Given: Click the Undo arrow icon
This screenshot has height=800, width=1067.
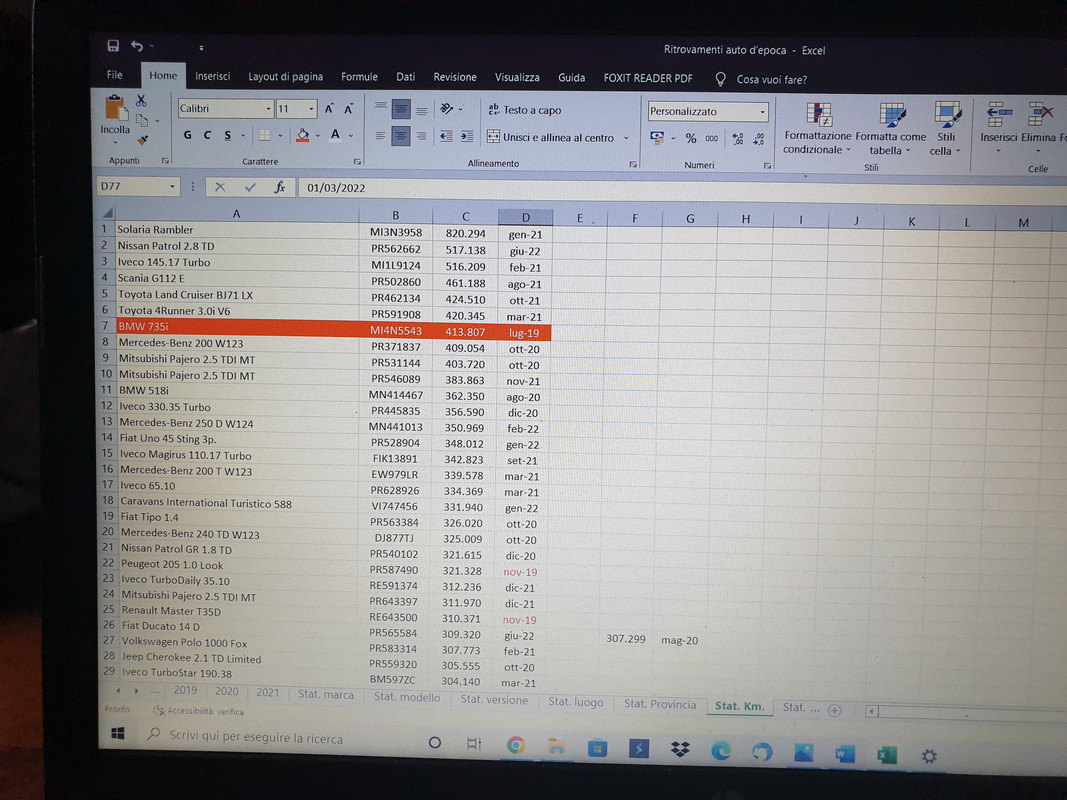Looking at the screenshot, I should click(x=137, y=46).
